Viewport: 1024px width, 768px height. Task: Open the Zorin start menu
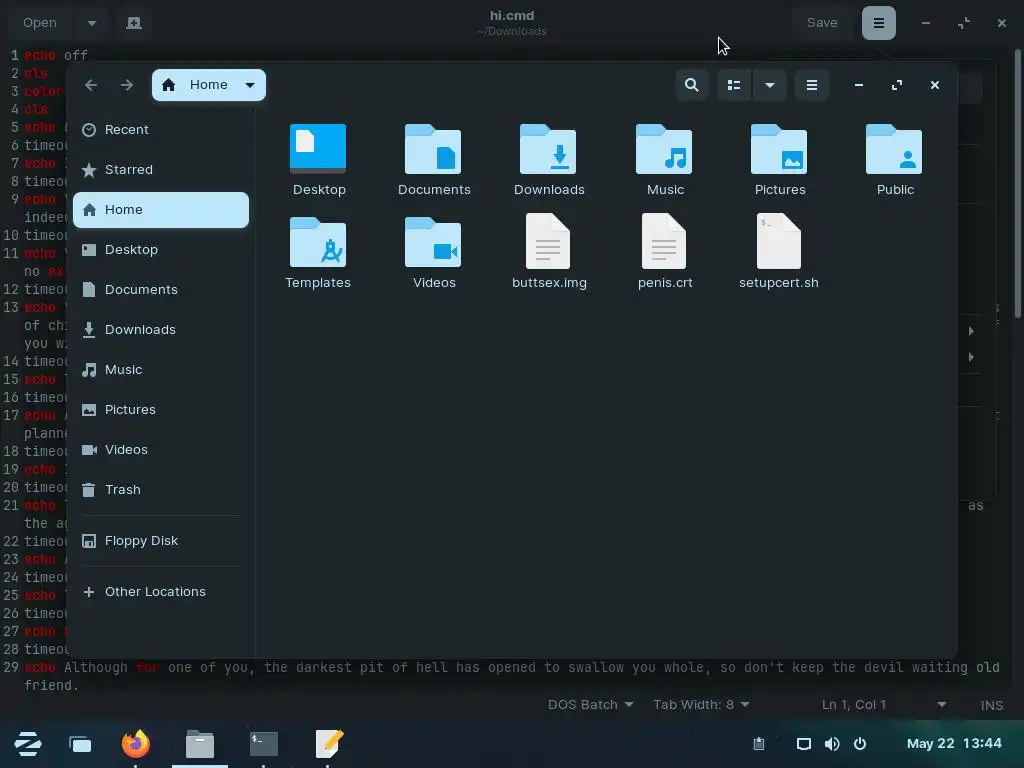(28, 744)
